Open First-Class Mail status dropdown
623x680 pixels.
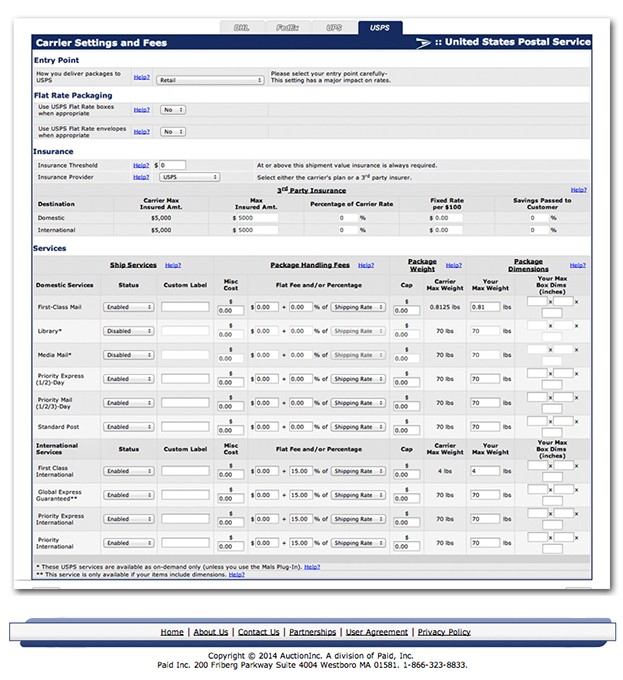(x=129, y=307)
